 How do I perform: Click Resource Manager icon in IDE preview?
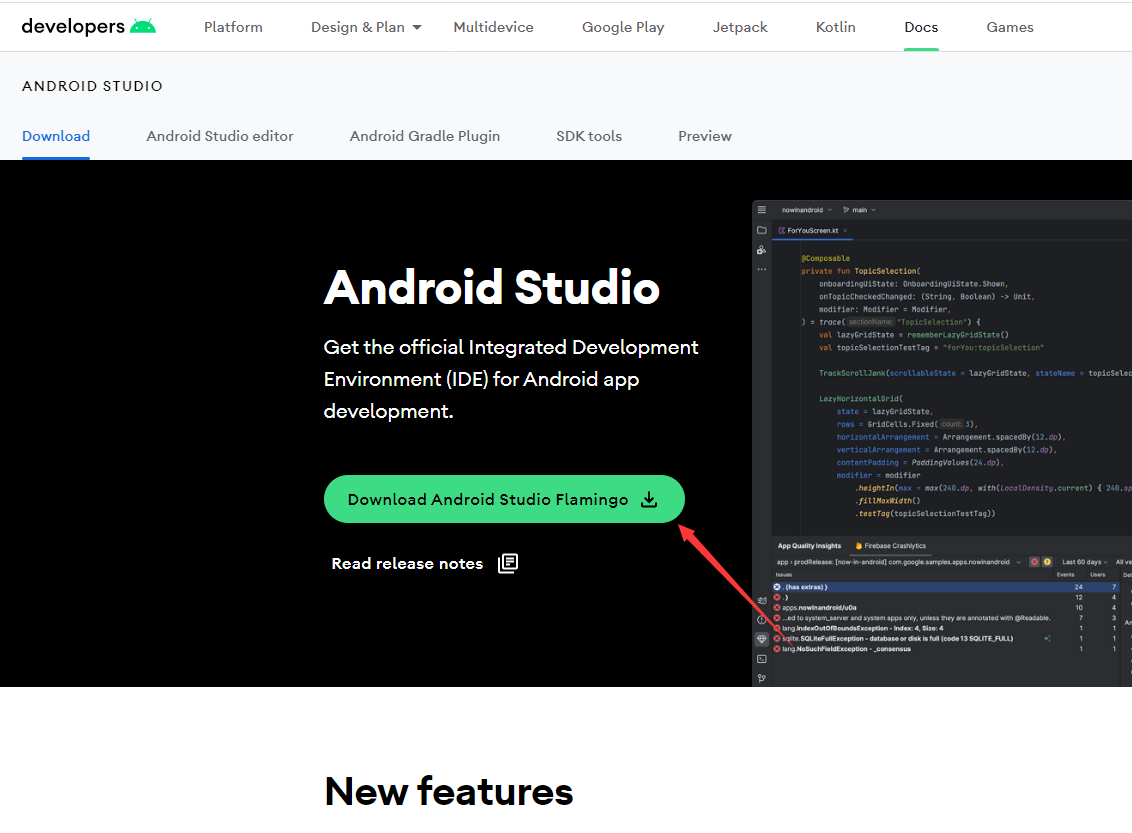762,250
